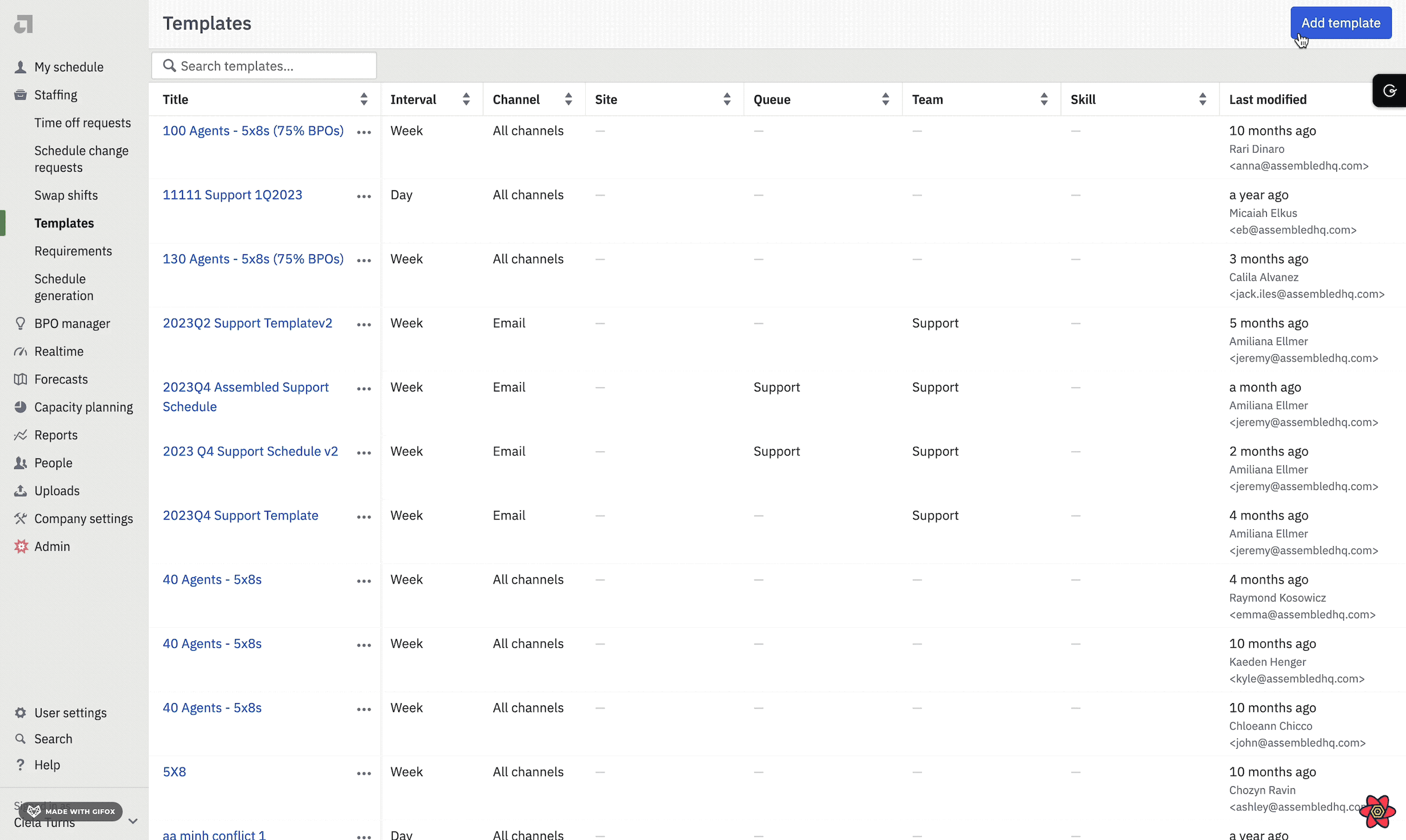Image resolution: width=1406 pixels, height=840 pixels.
Task: Click the Reports chart icon
Action: click(x=21, y=435)
